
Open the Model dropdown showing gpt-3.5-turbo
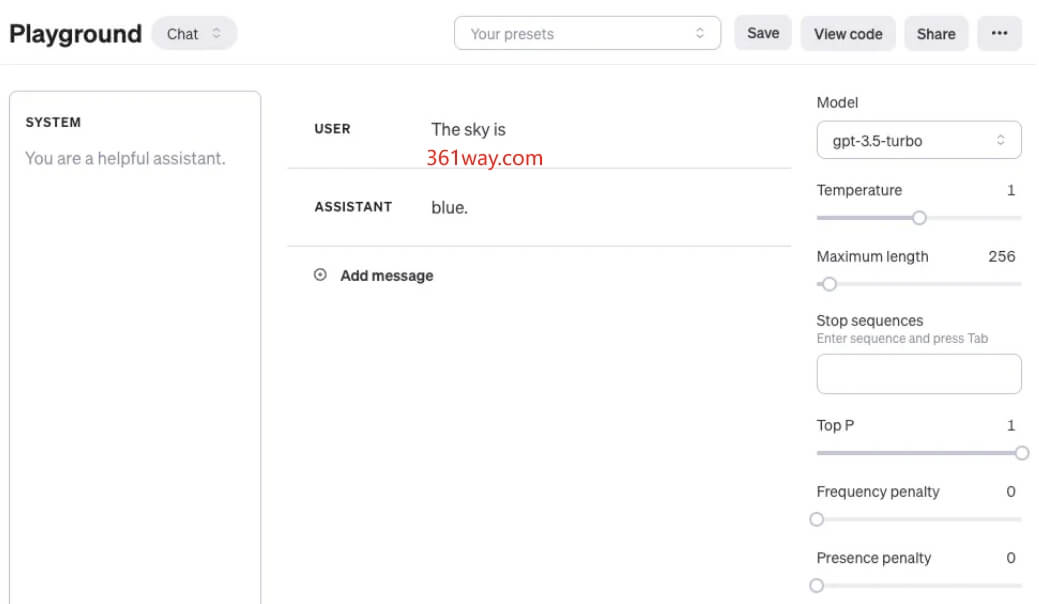(x=918, y=141)
